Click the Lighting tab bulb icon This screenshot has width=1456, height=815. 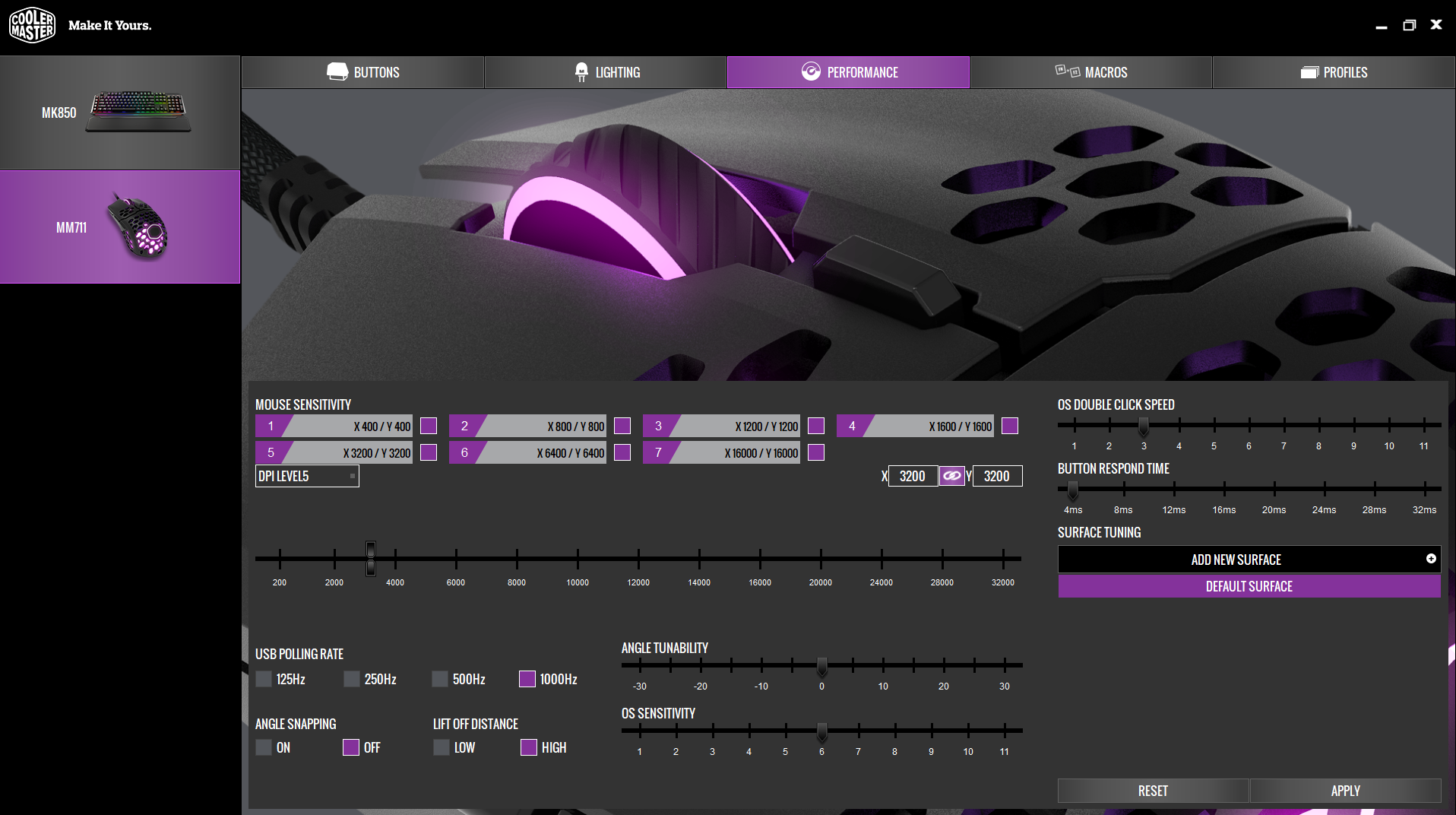click(x=581, y=72)
